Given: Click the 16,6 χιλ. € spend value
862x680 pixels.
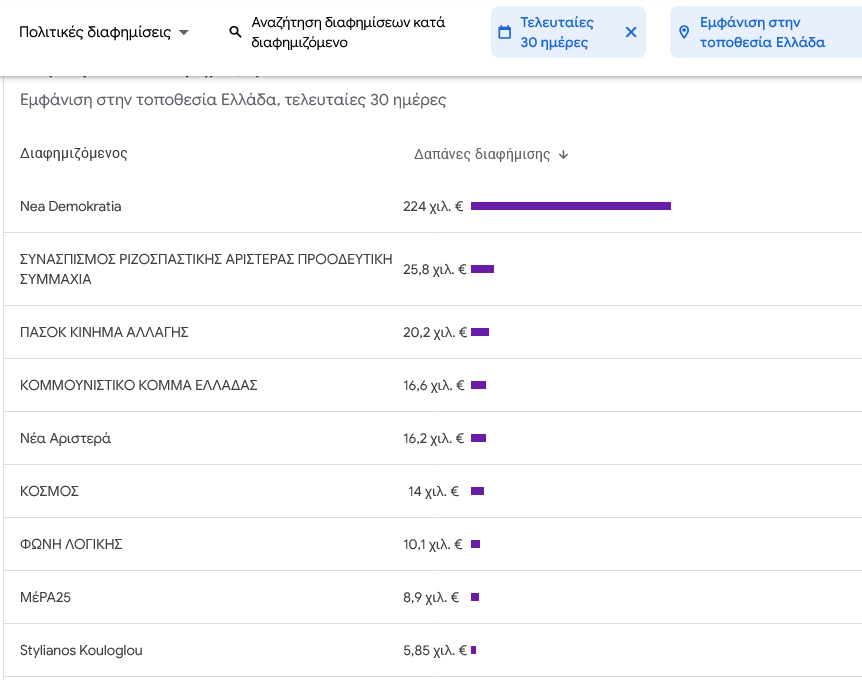Looking at the screenshot, I should click(x=434, y=385).
